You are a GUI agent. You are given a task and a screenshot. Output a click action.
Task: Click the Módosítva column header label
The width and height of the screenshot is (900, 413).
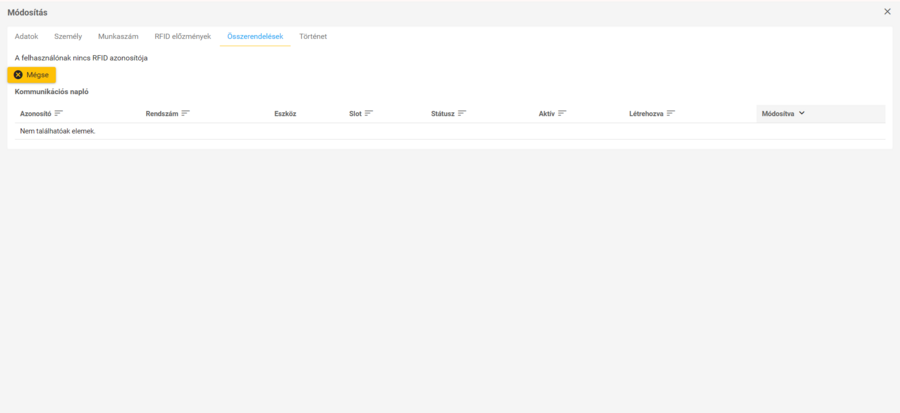tap(777, 114)
